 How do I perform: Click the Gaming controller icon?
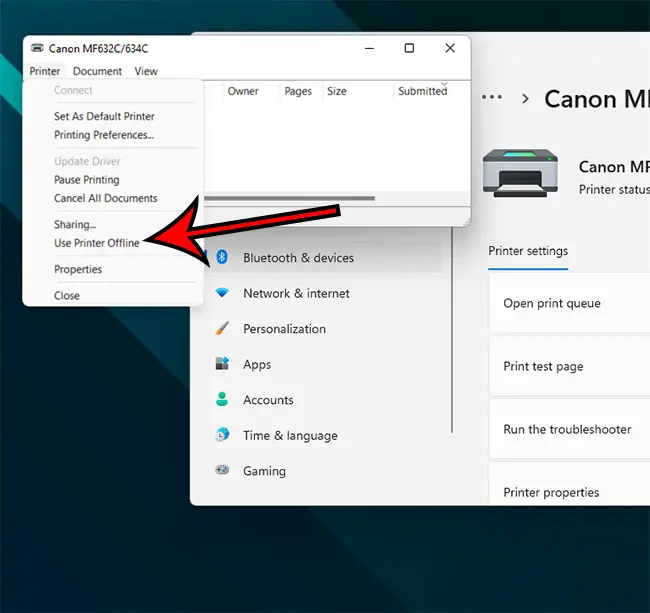[x=223, y=471]
